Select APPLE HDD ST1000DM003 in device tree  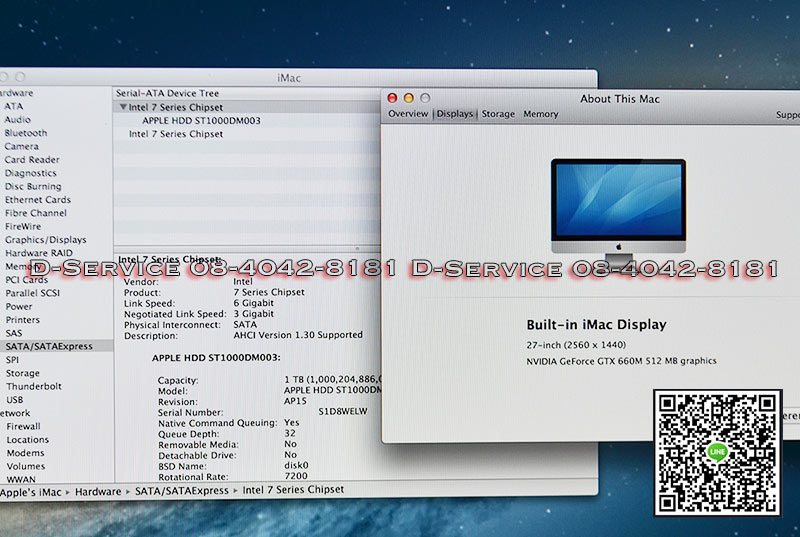coord(201,121)
